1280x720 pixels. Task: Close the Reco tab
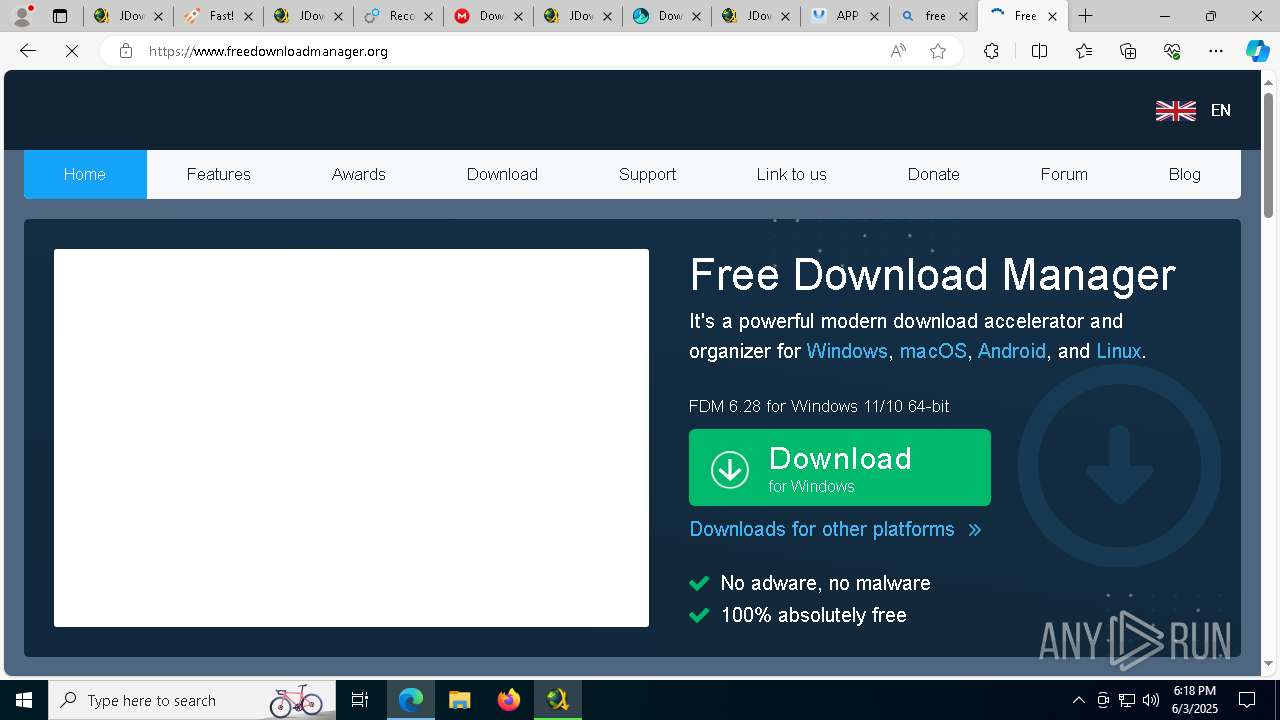(x=428, y=16)
